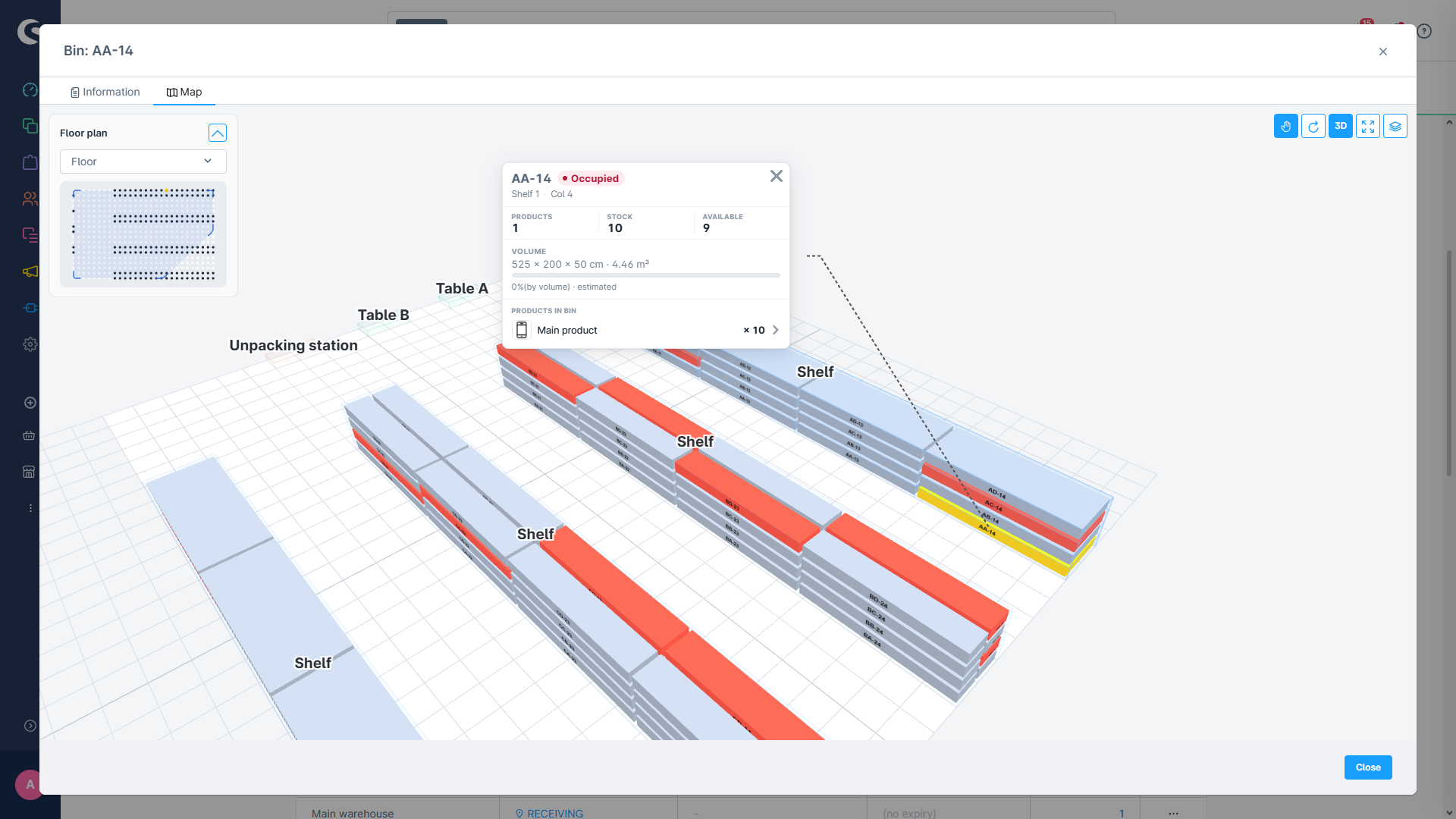Click the plus circle sidebar icon
This screenshot has width=1456, height=819.
coord(30,403)
